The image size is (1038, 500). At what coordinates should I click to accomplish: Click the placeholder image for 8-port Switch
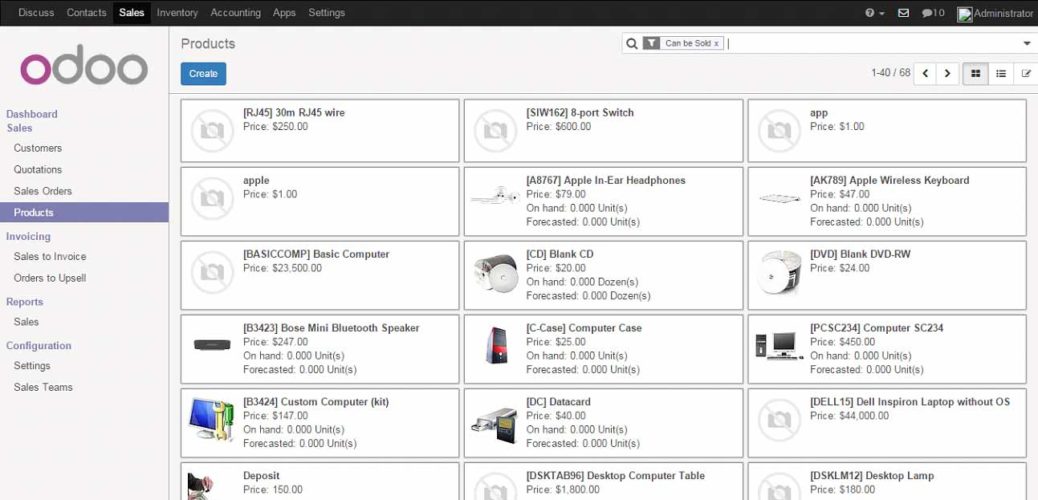[495, 130]
